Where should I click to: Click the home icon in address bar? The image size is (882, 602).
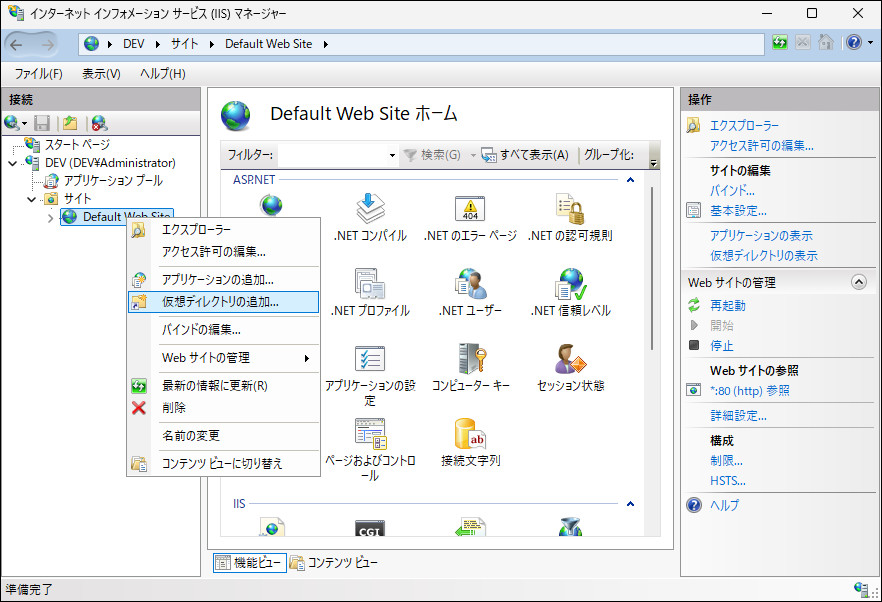825,43
